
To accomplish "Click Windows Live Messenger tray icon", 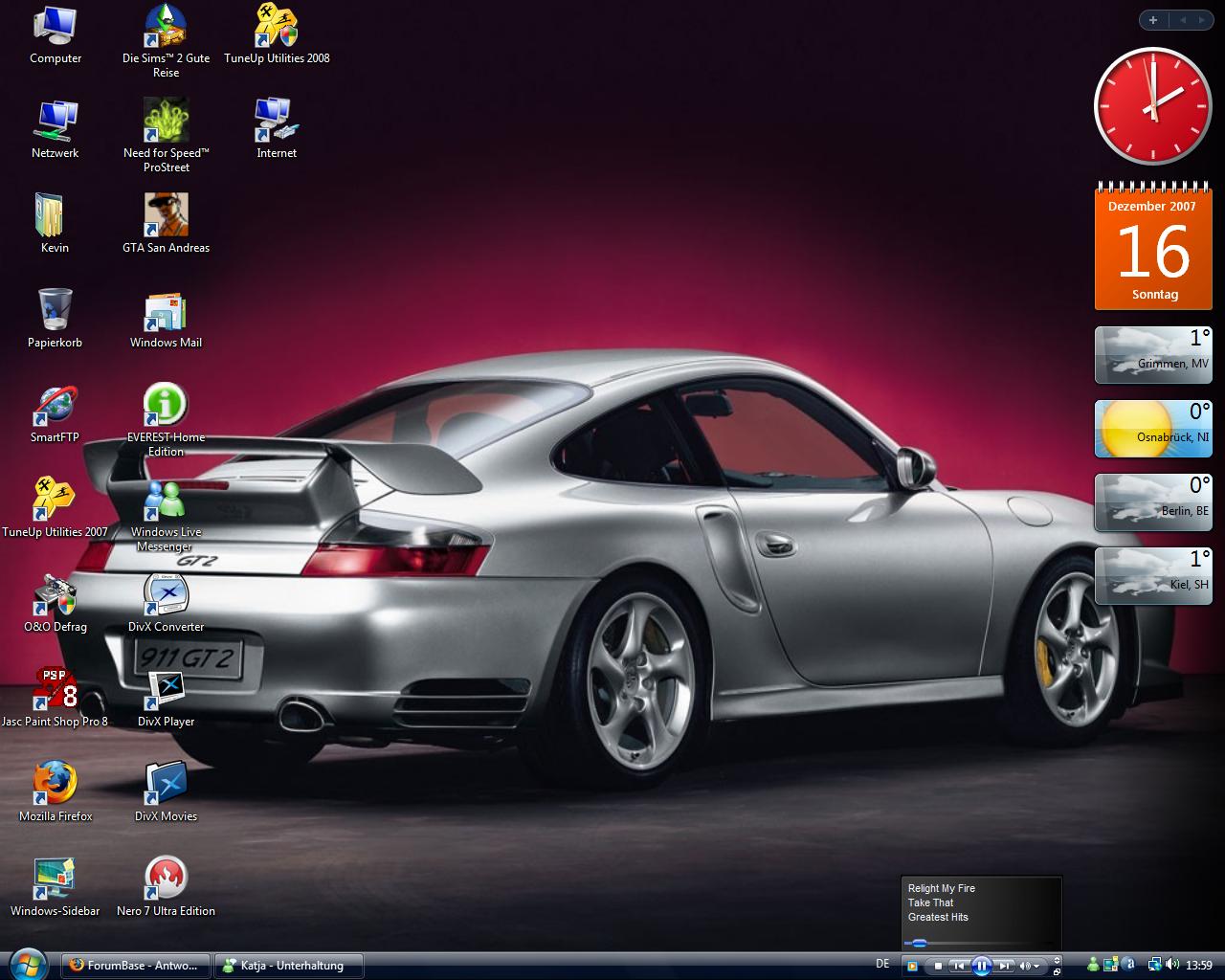I will tap(1094, 965).
